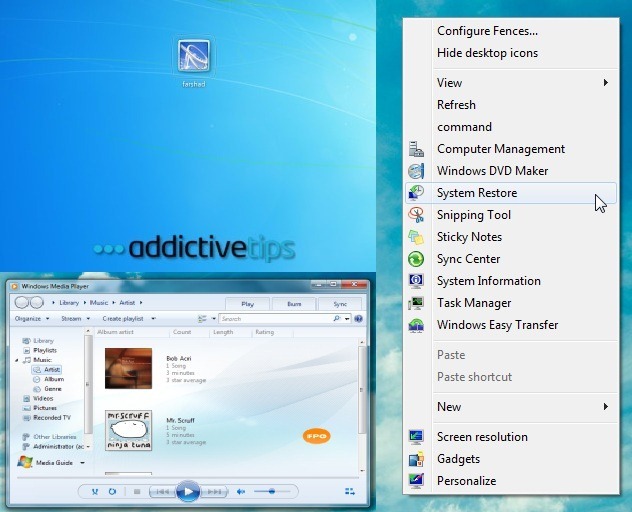The image size is (632, 512).
Task: Open the Sync tab in Media Player
Action: (340, 304)
